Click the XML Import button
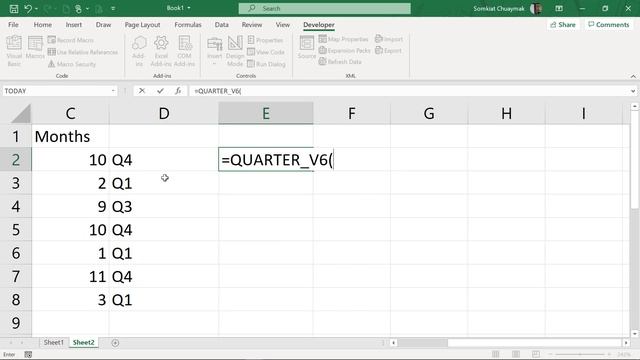Viewport: 640px width, 360px height. click(389, 39)
